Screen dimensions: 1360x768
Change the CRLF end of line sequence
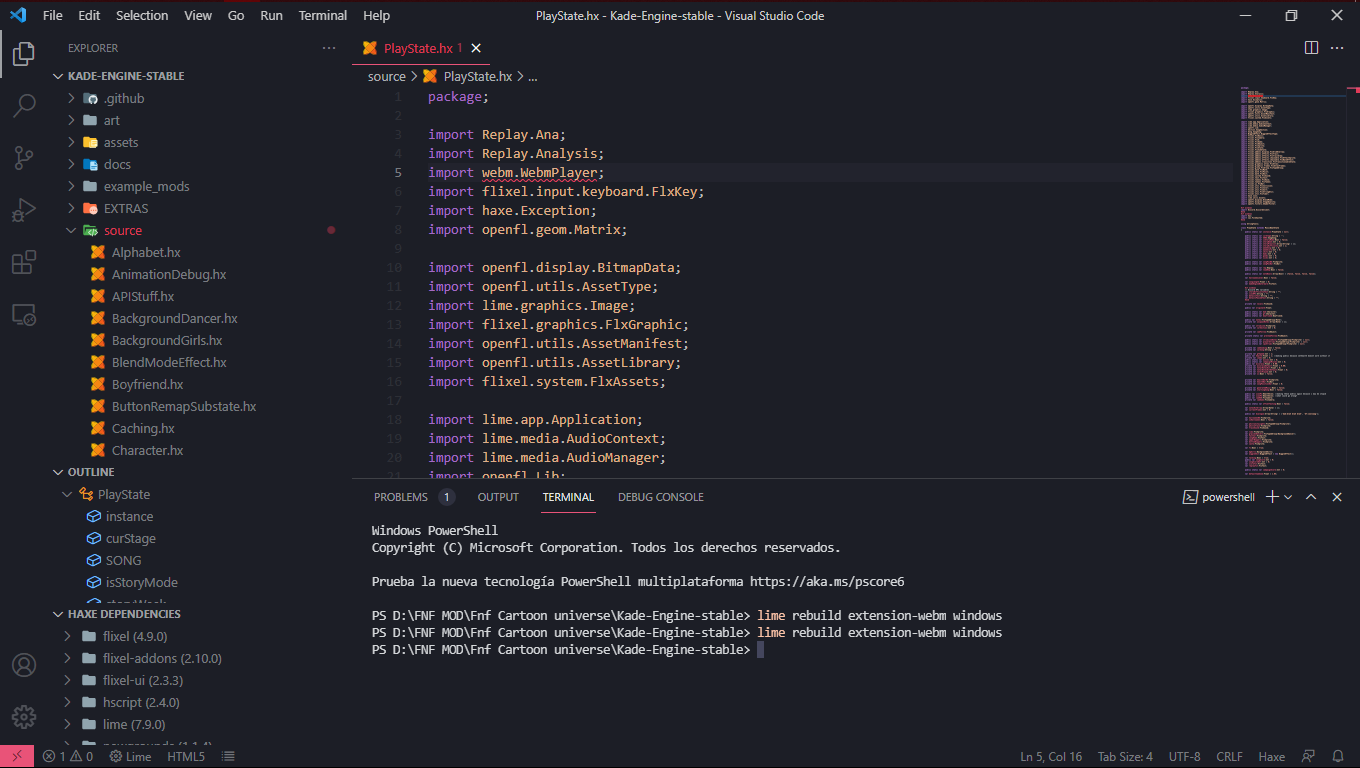1229,757
